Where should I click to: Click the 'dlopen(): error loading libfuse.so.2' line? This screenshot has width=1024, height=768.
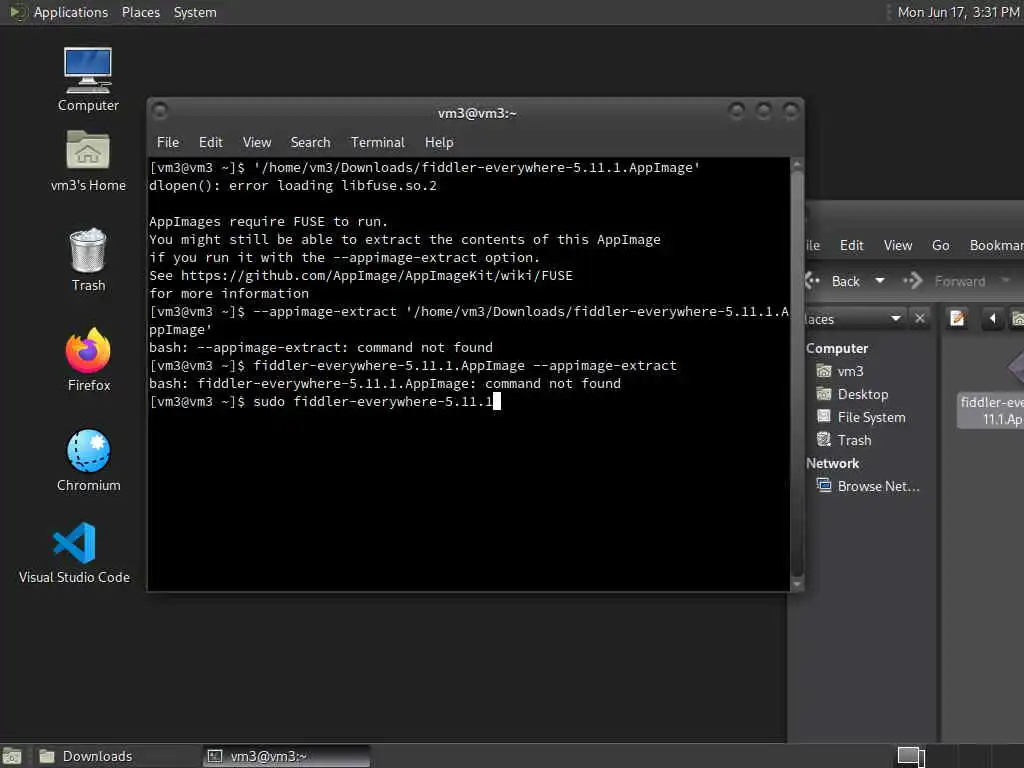[x=293, y=185]
